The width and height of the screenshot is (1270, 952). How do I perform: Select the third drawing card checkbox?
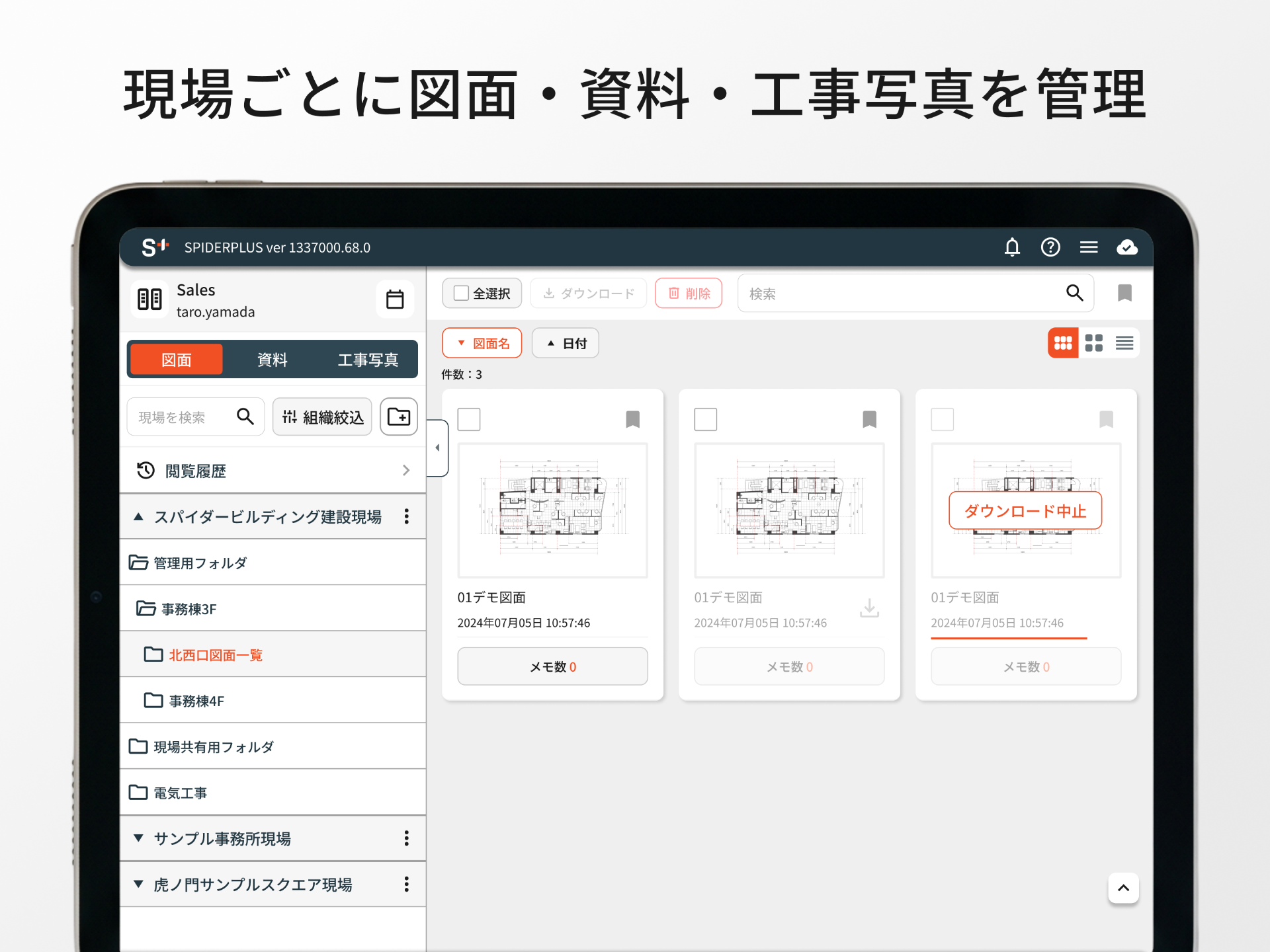click(x=943, y=419)
